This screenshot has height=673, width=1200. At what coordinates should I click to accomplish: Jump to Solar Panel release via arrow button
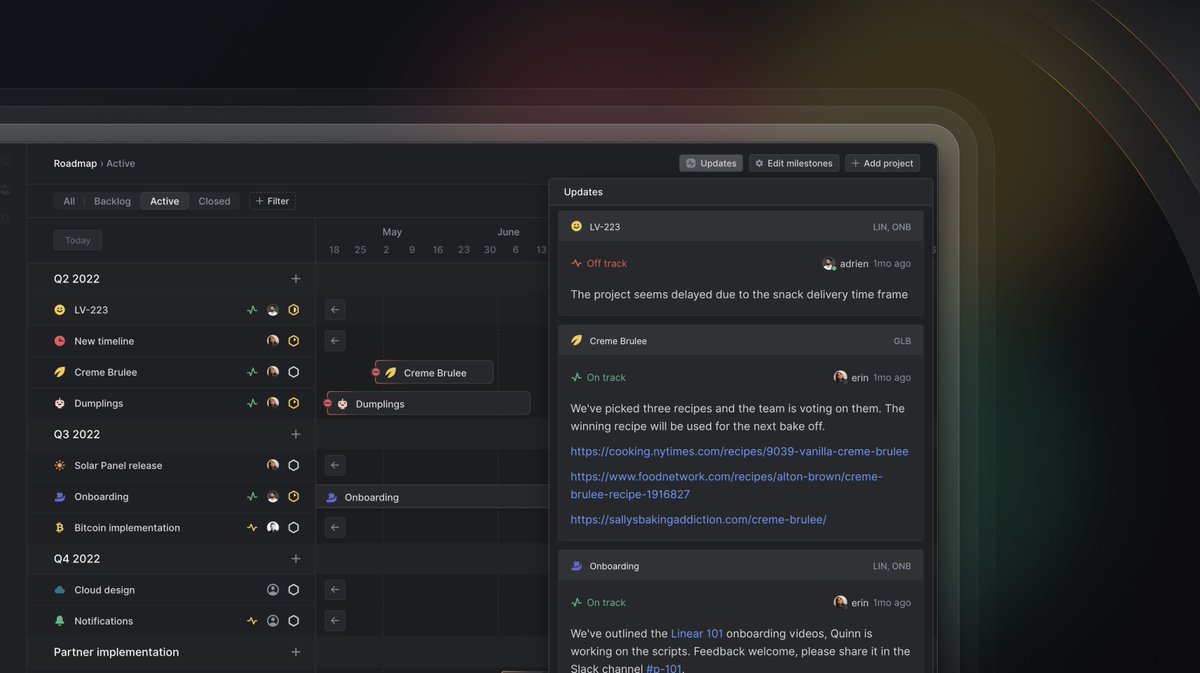[x=335, y=465]
